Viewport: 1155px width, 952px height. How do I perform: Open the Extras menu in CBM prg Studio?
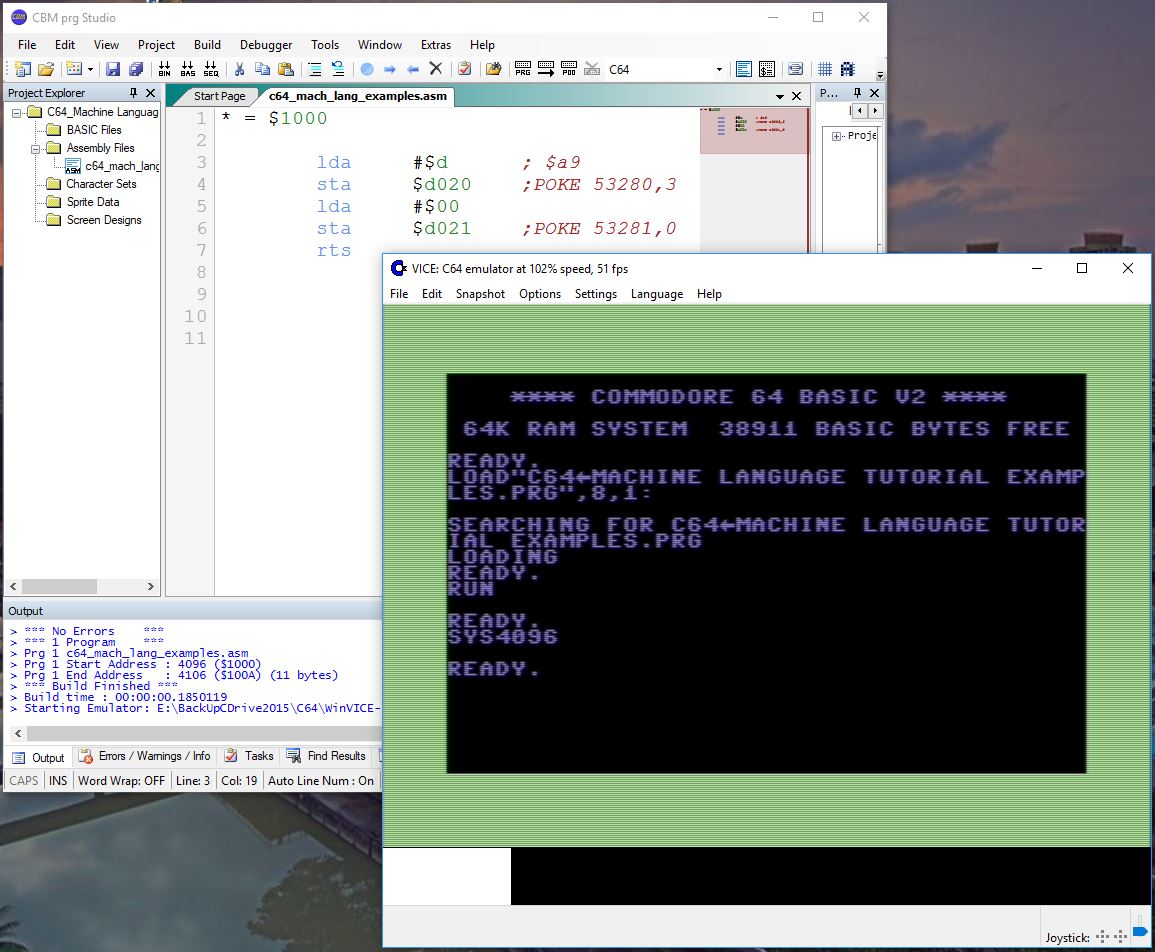[435, 45]
